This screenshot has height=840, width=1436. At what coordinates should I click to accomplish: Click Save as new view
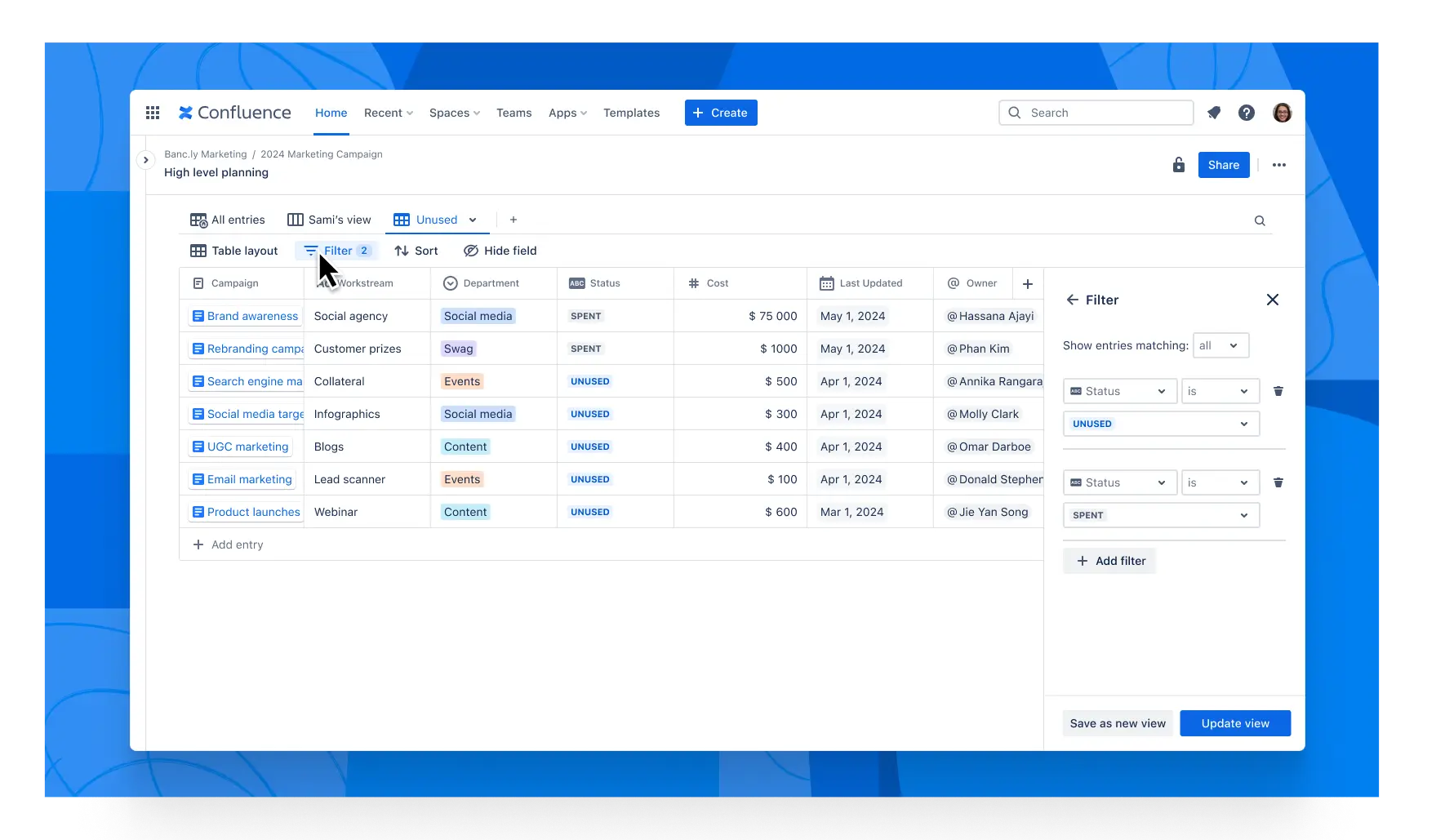(x=1117, y=723)
